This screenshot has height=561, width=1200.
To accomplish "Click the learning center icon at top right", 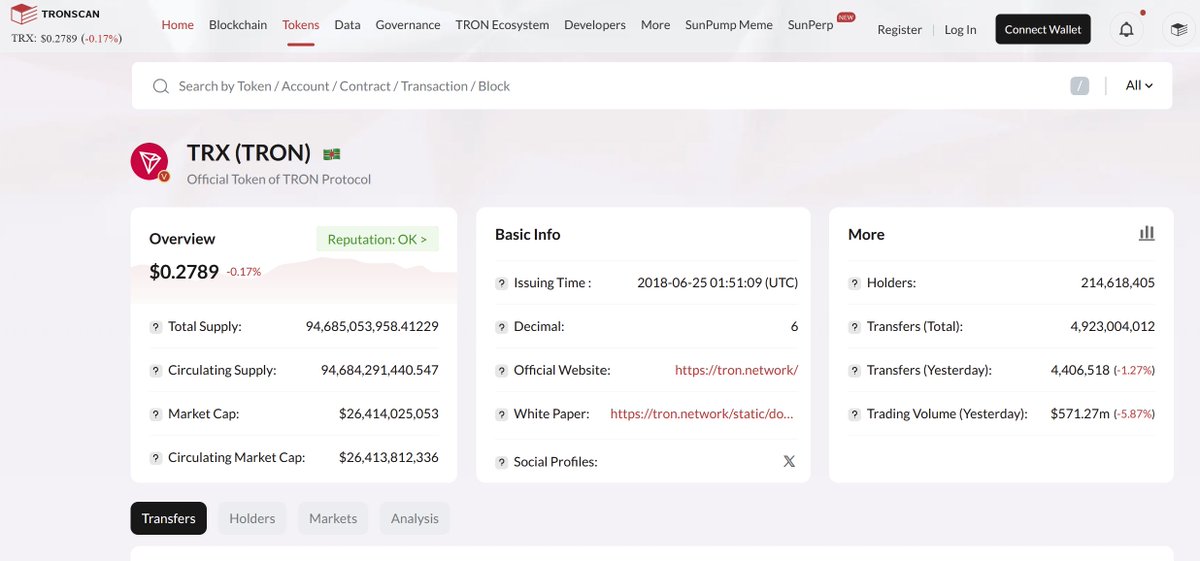I will [x=1179, y=29].
